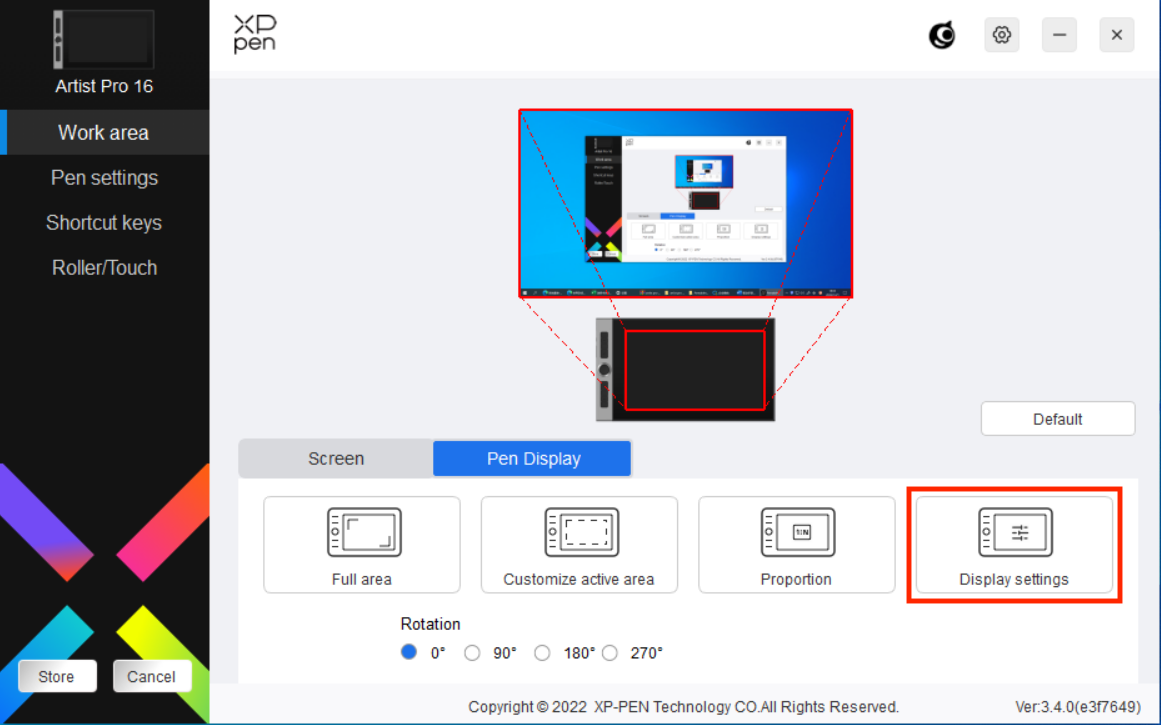Choose the Proportion icon option
This screenshot has width=1161, height=725.
pos(798,532)
